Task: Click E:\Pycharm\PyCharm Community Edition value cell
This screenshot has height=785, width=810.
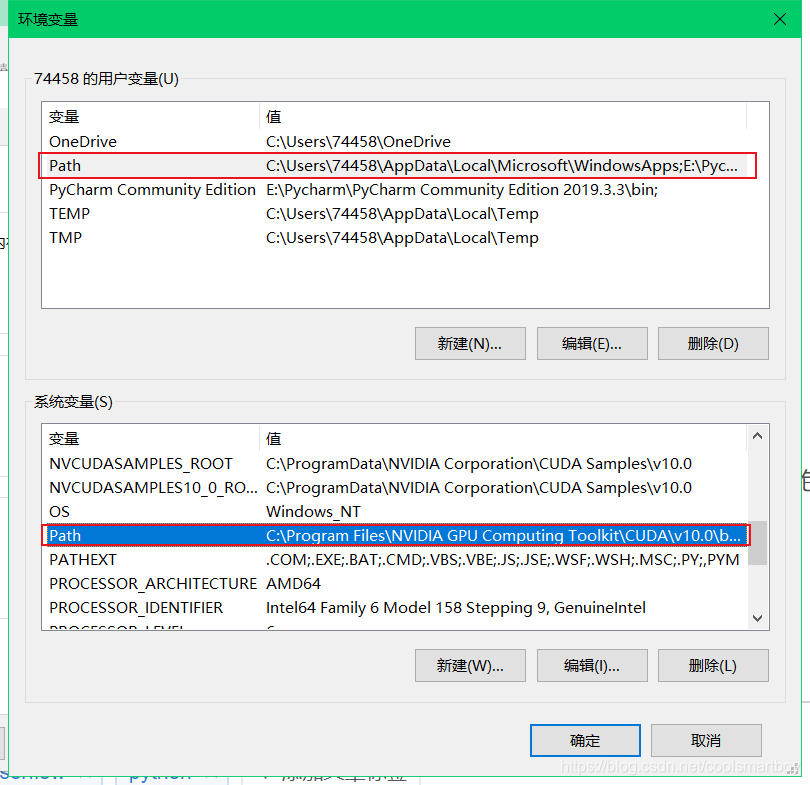Action: pos(462,190)
